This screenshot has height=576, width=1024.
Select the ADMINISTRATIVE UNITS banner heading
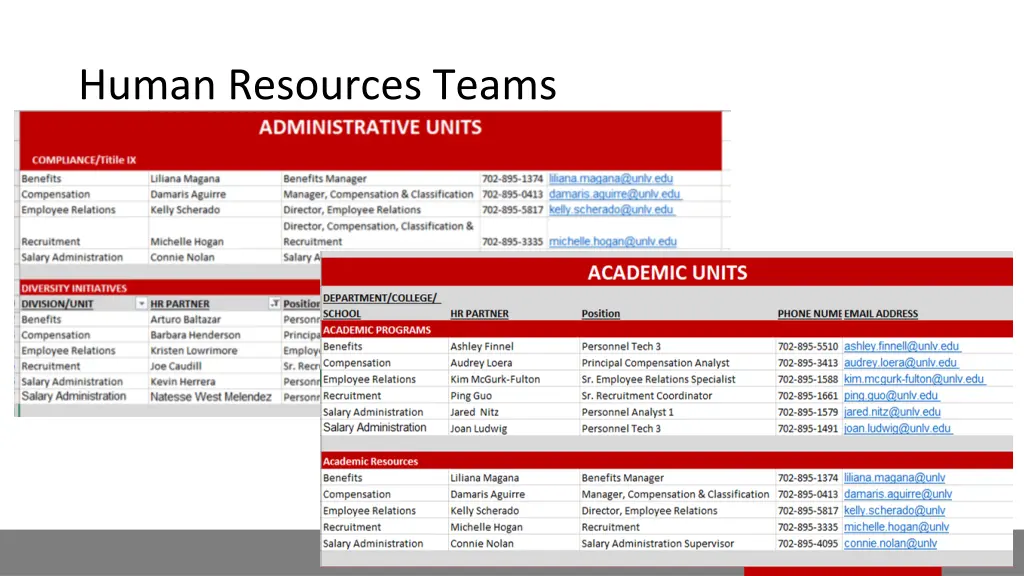coord(370,127)
